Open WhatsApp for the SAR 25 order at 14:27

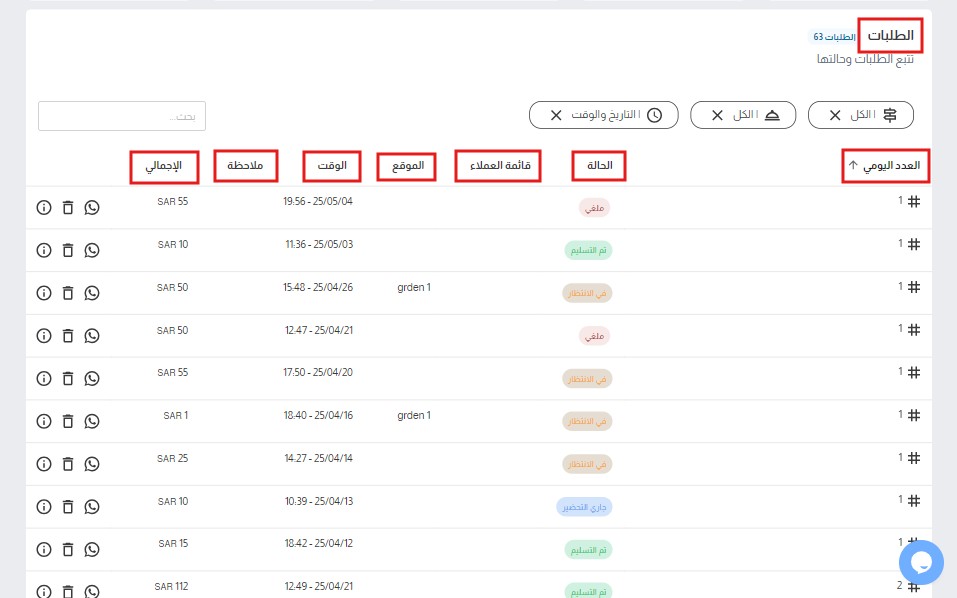coord(92,464)
